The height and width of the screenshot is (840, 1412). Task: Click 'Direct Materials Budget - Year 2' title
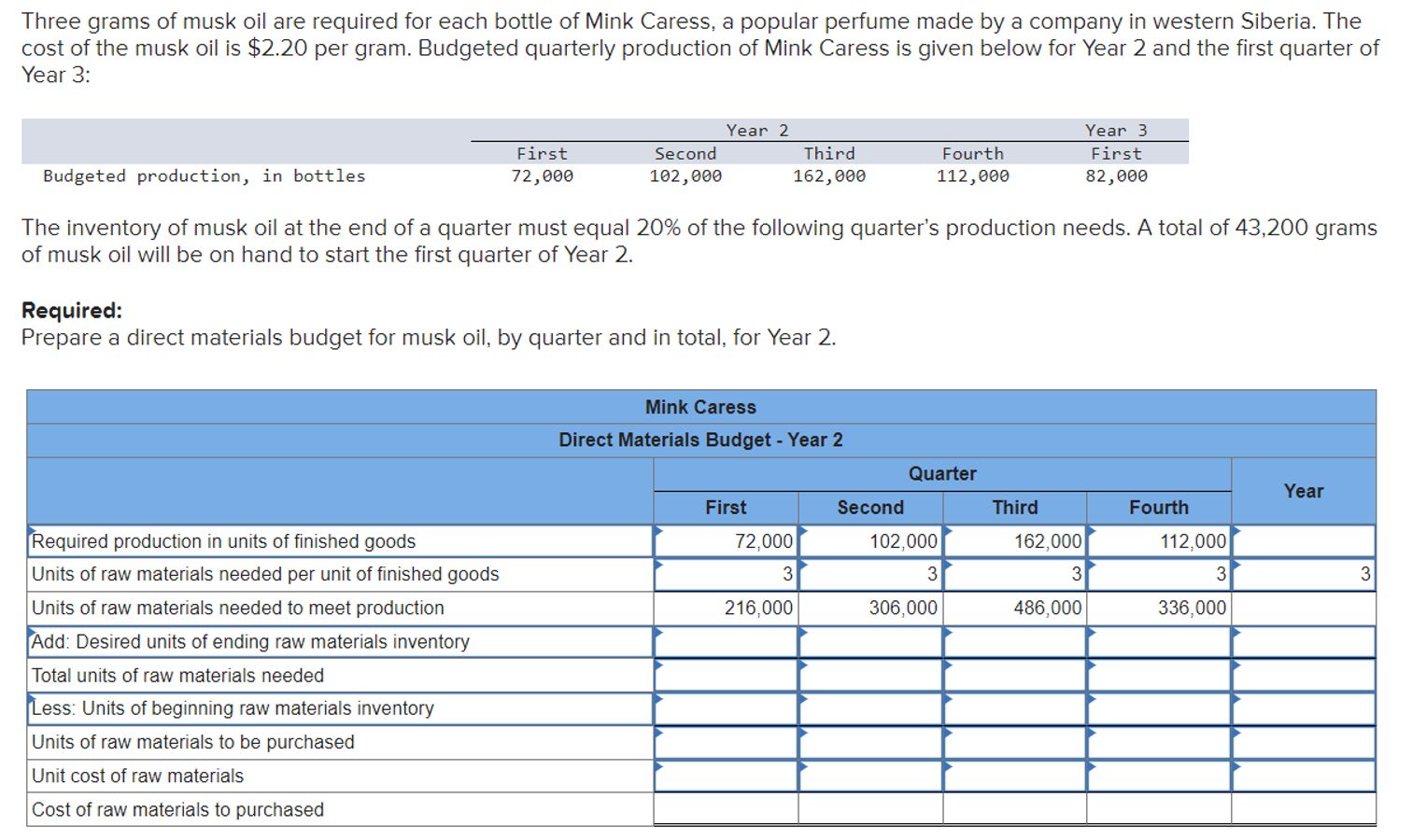tap(700, 441)
